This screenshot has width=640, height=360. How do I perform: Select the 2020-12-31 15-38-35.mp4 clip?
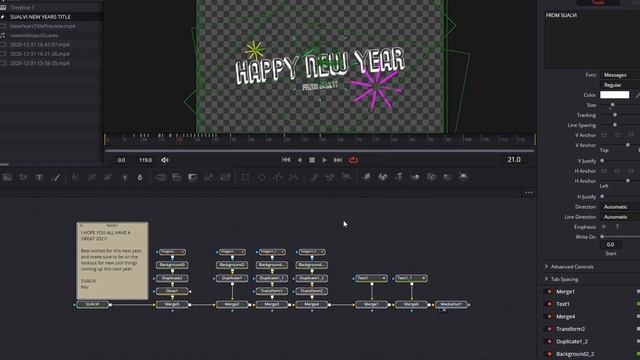pos(40,63)
